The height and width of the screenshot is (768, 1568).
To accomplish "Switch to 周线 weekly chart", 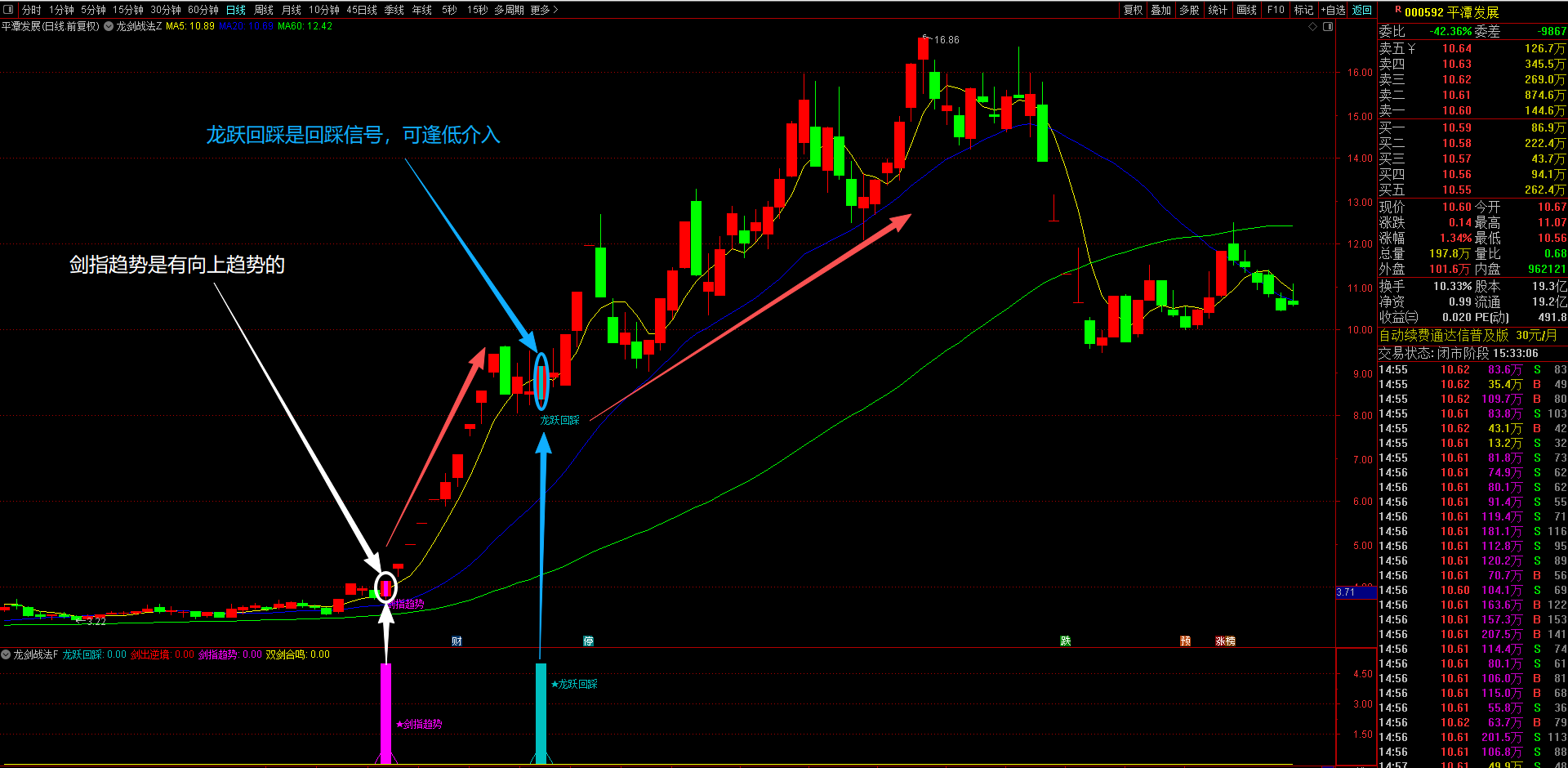I will pyautogui.click(x=264, y=10).
